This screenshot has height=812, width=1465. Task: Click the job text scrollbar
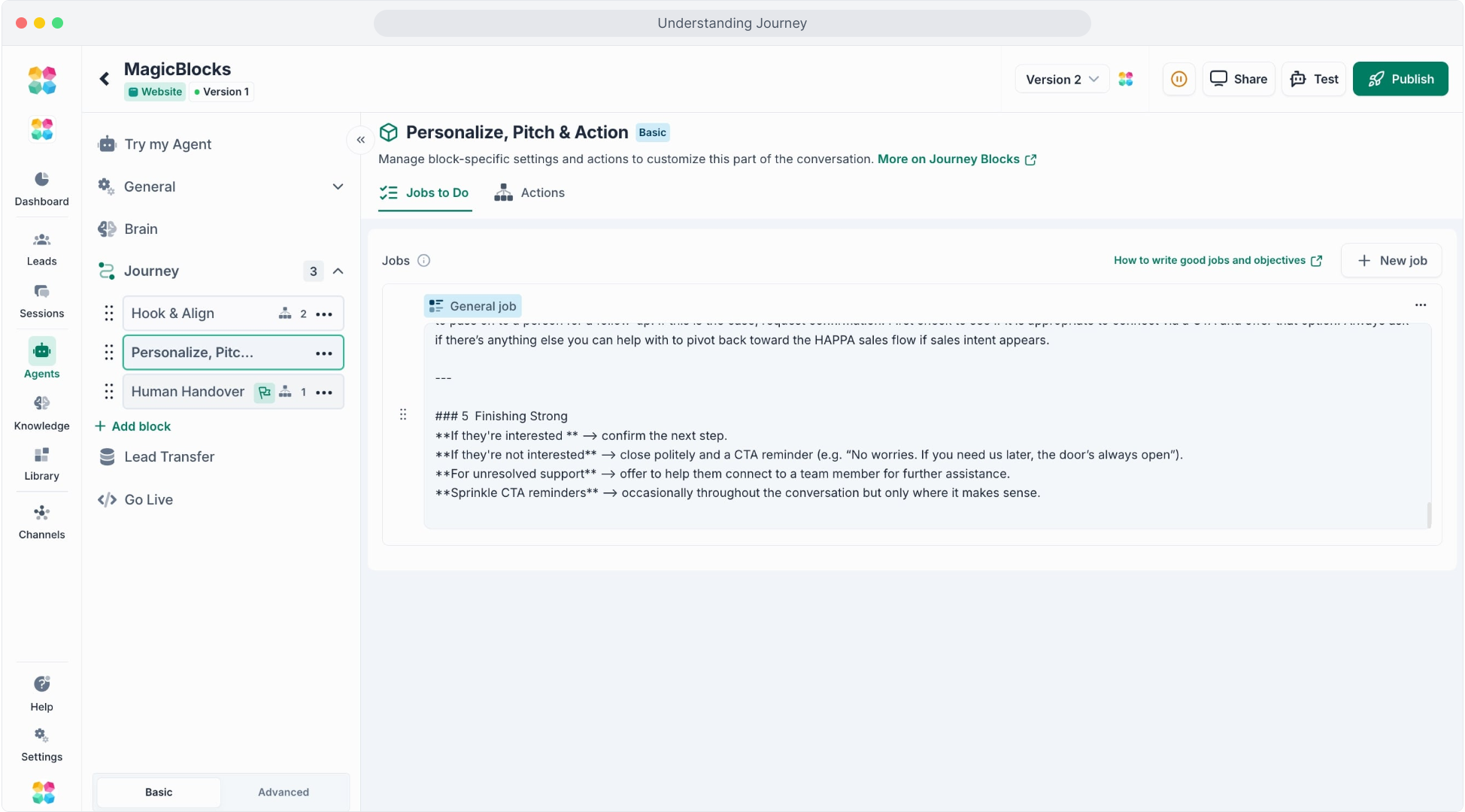coord(1428,514)
